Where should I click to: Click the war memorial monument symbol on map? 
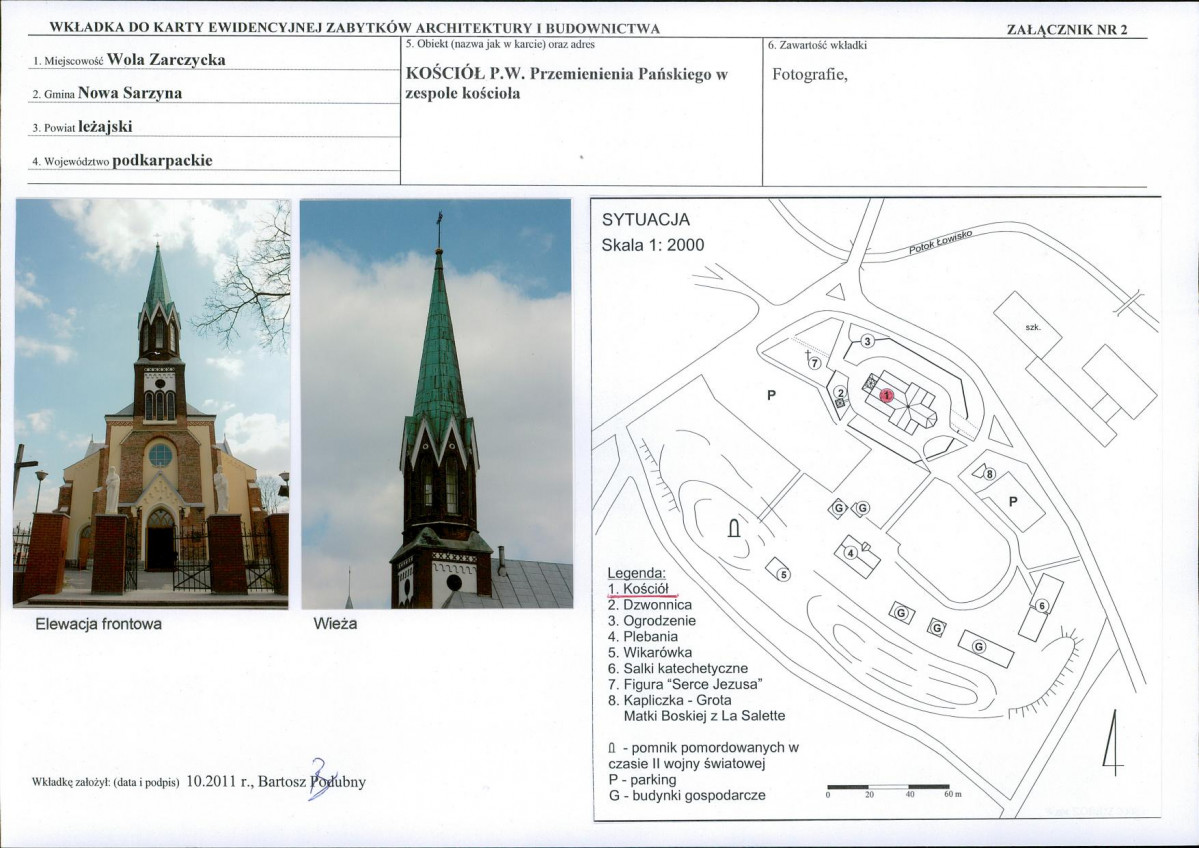coord(734,527)
